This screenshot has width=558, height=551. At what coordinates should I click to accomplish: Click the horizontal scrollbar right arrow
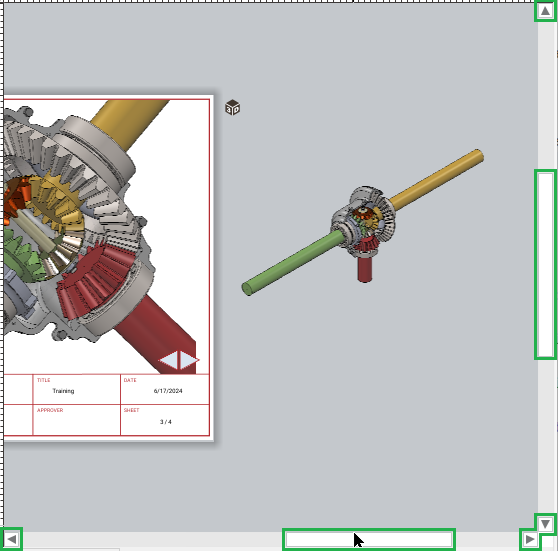[x=530, y=539]
